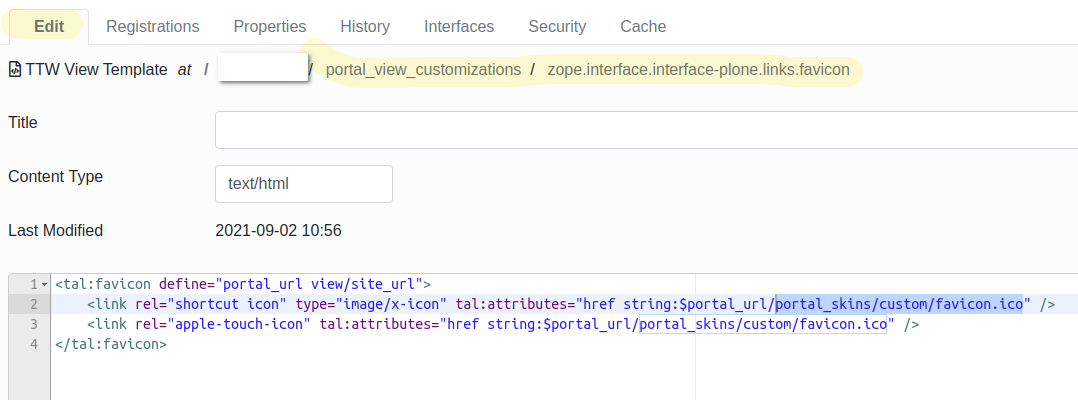Viewport: 1078px width, 400px height.
Task: Click the root slash breadcrumb after 'at'
Action: coord(207,70)
